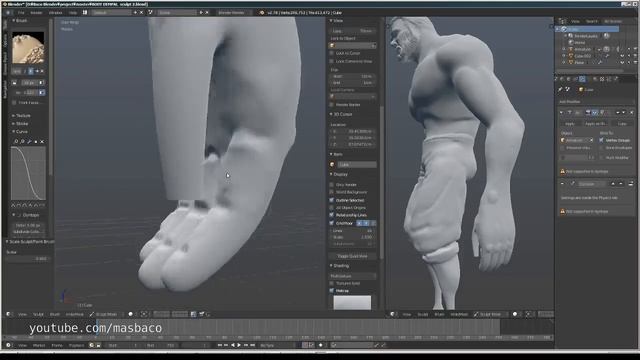Click the modifier Copy button
Viewport: 640px width, 360px height.
tap(622, 124)
